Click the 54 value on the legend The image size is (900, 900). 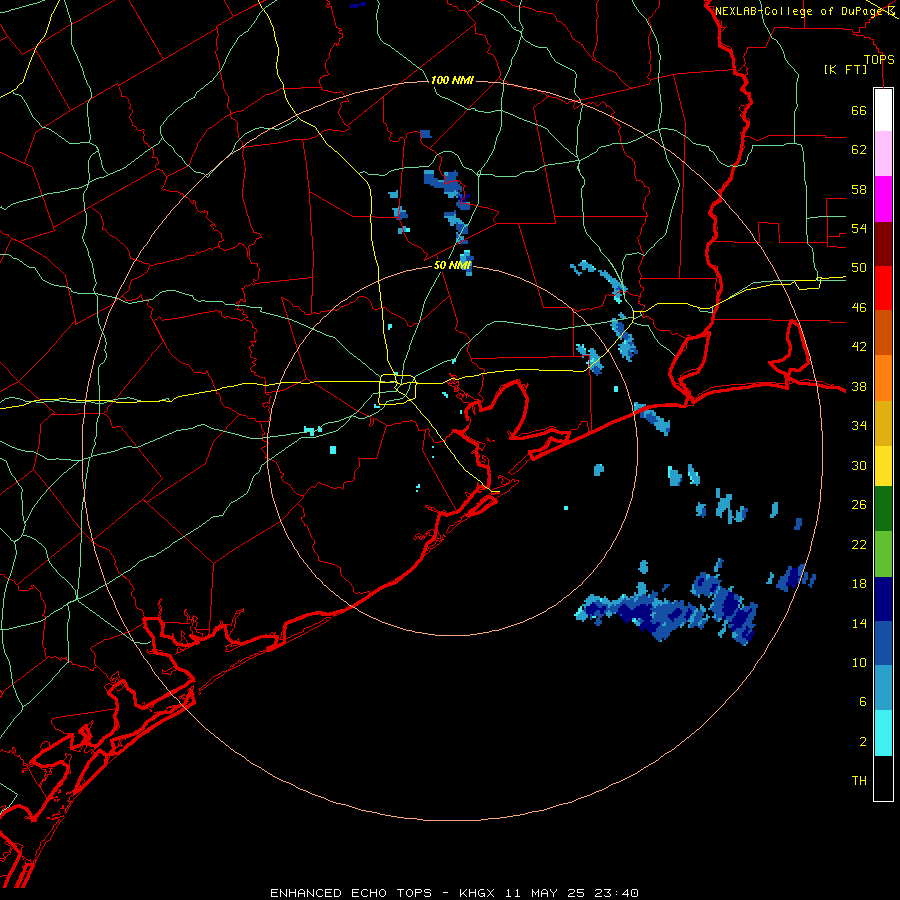[x=859, y=228]
